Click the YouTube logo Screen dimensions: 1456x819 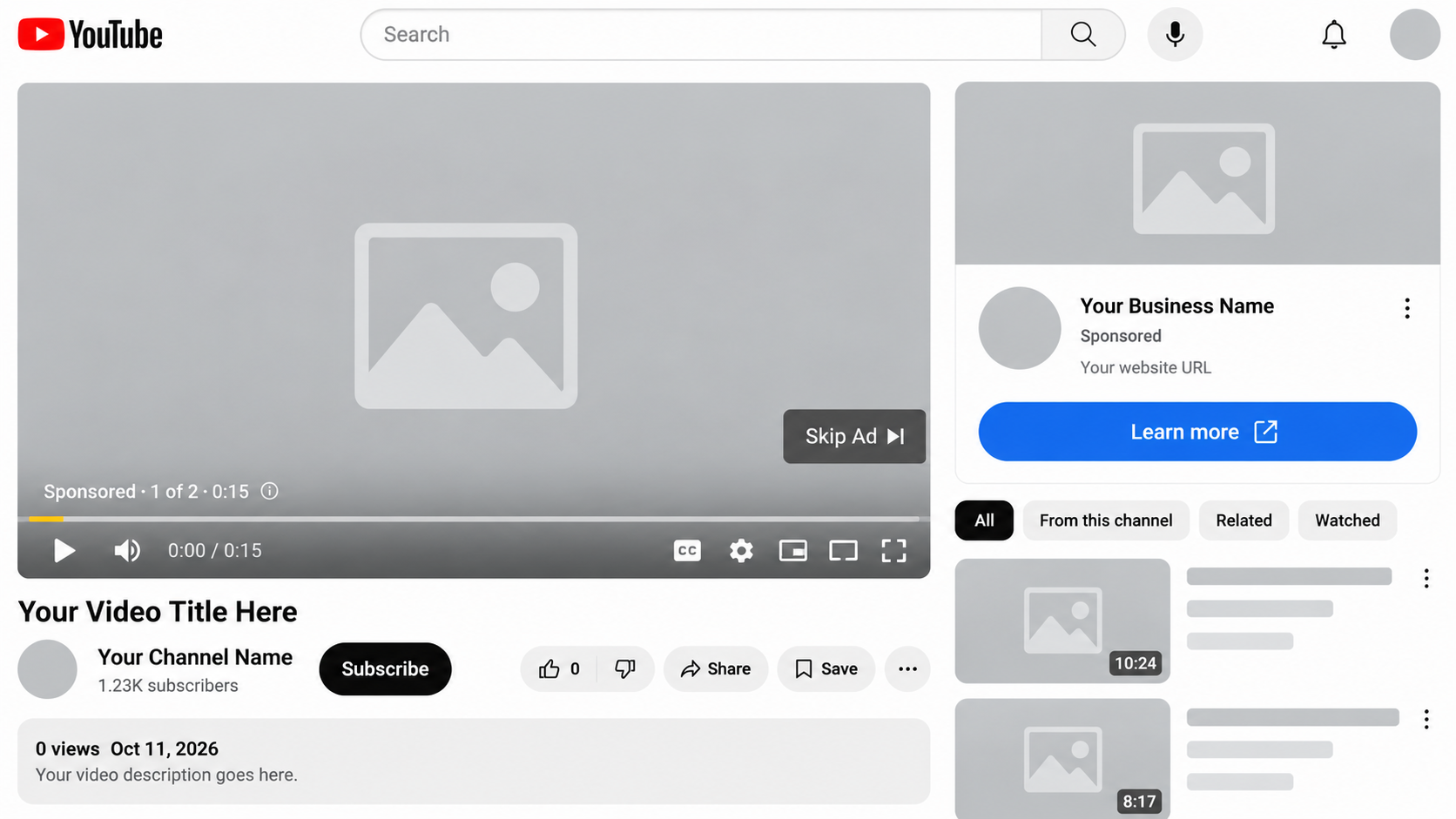90,35
